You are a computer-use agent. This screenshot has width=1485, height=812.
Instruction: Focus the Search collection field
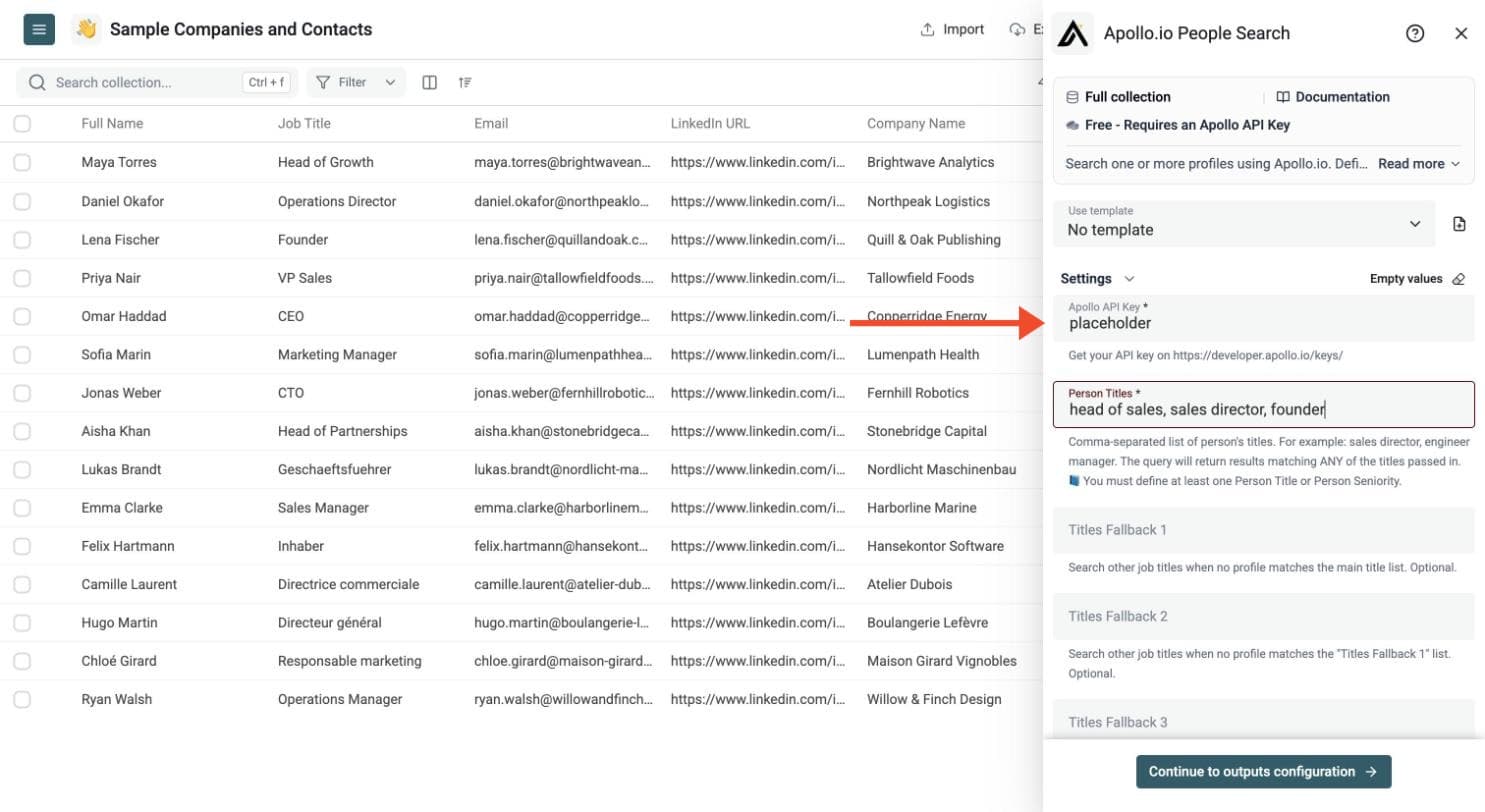click(x=155, y=82)
